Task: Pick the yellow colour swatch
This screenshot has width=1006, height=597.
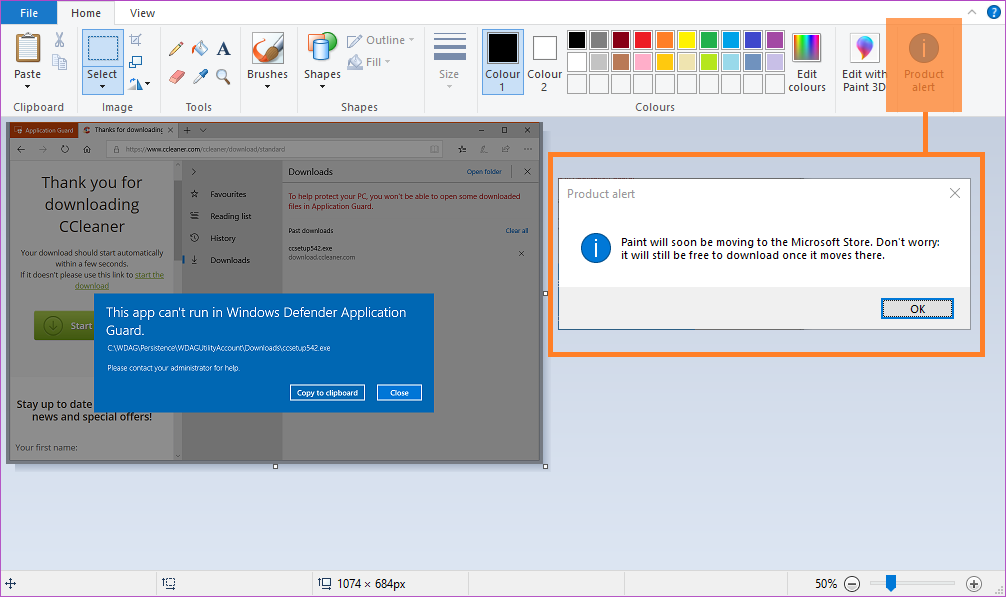Action: 686,40
